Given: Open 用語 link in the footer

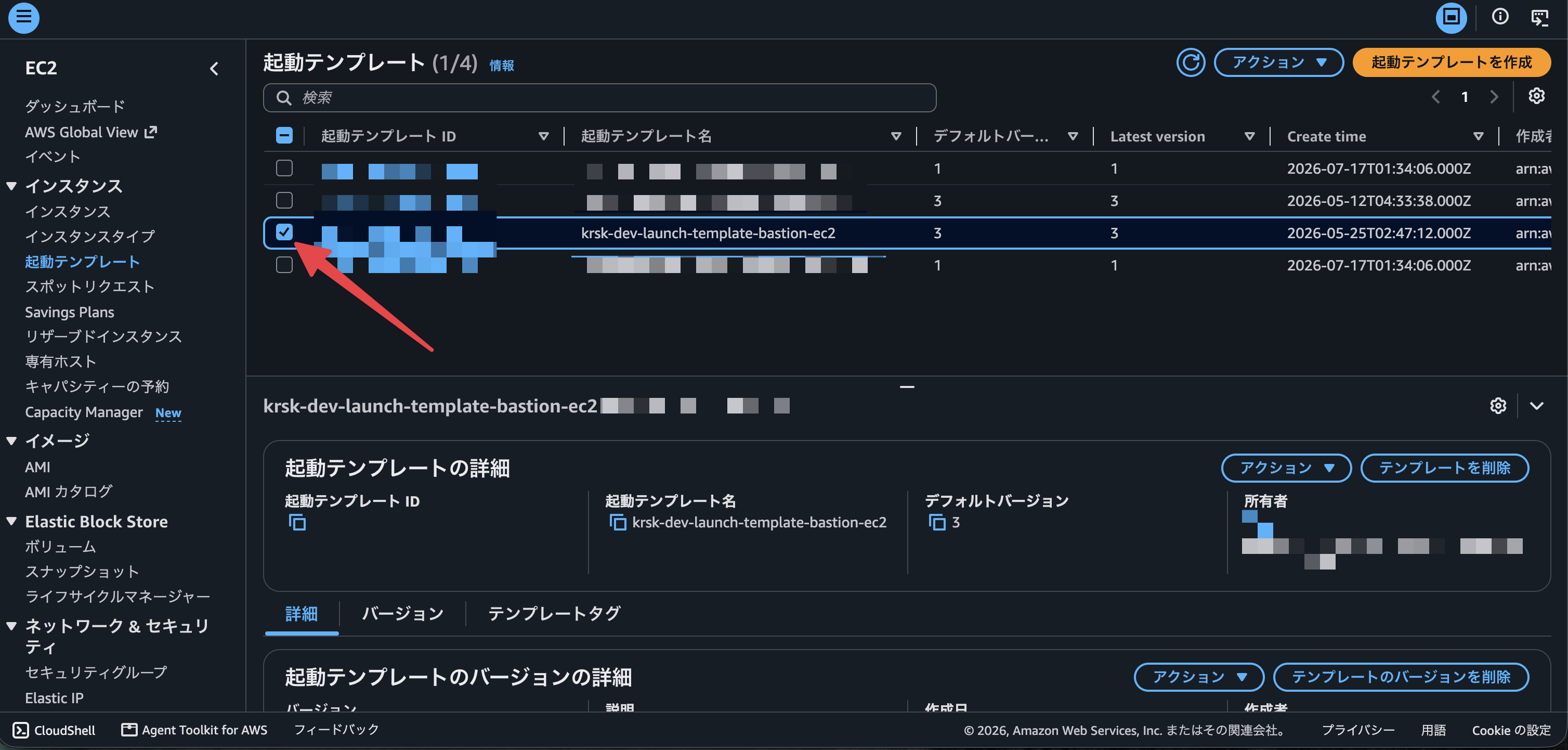Looking at the screenshot, I should 1433,730.
